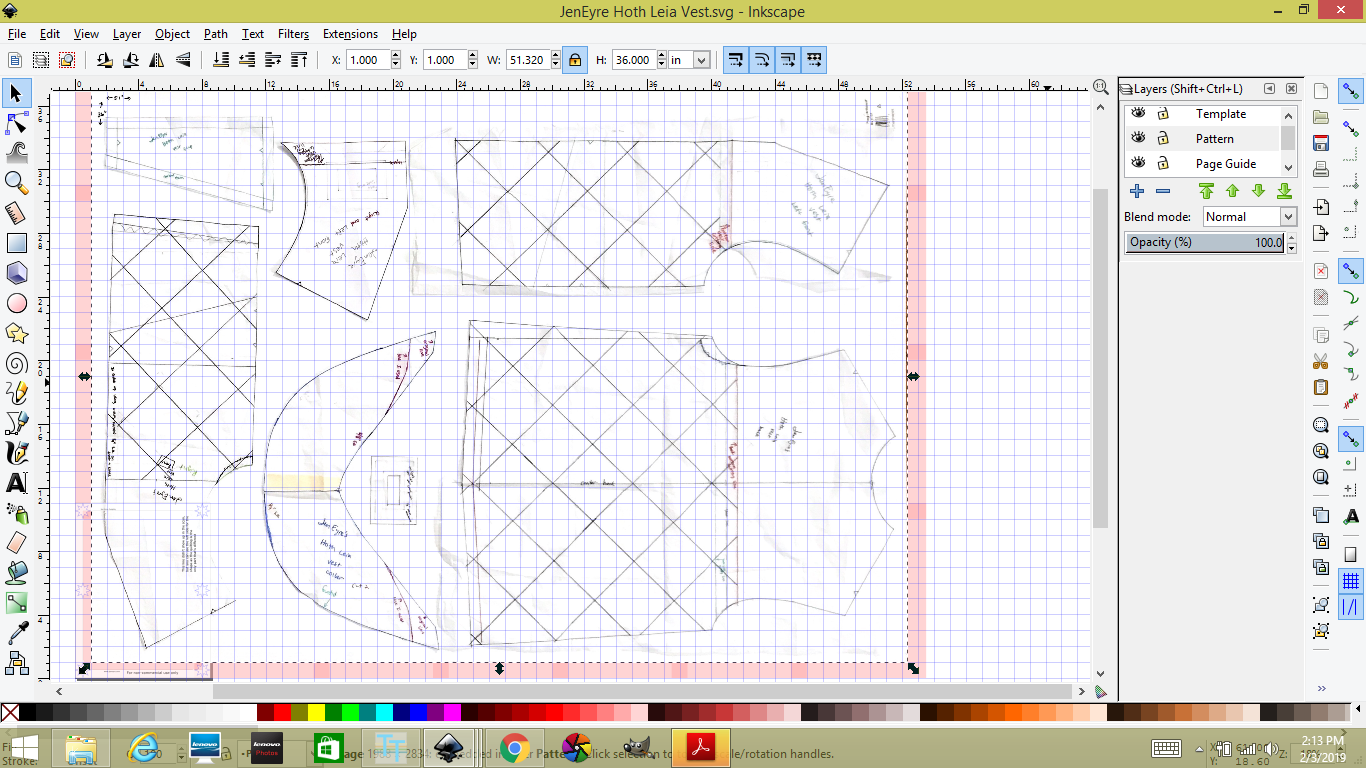Select the Calligraphy tool
1366x768 pixels.
(x=16, y=452)
